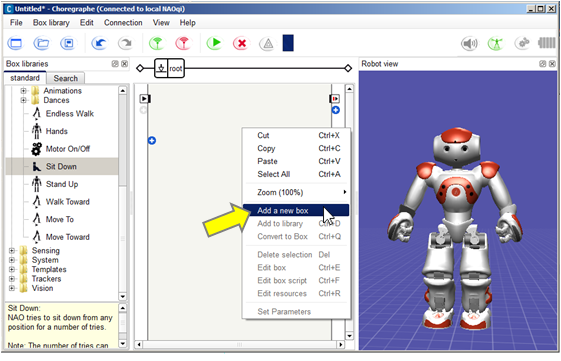
Task: Click the box library scroll up arrow
Action: coord(122,90)
